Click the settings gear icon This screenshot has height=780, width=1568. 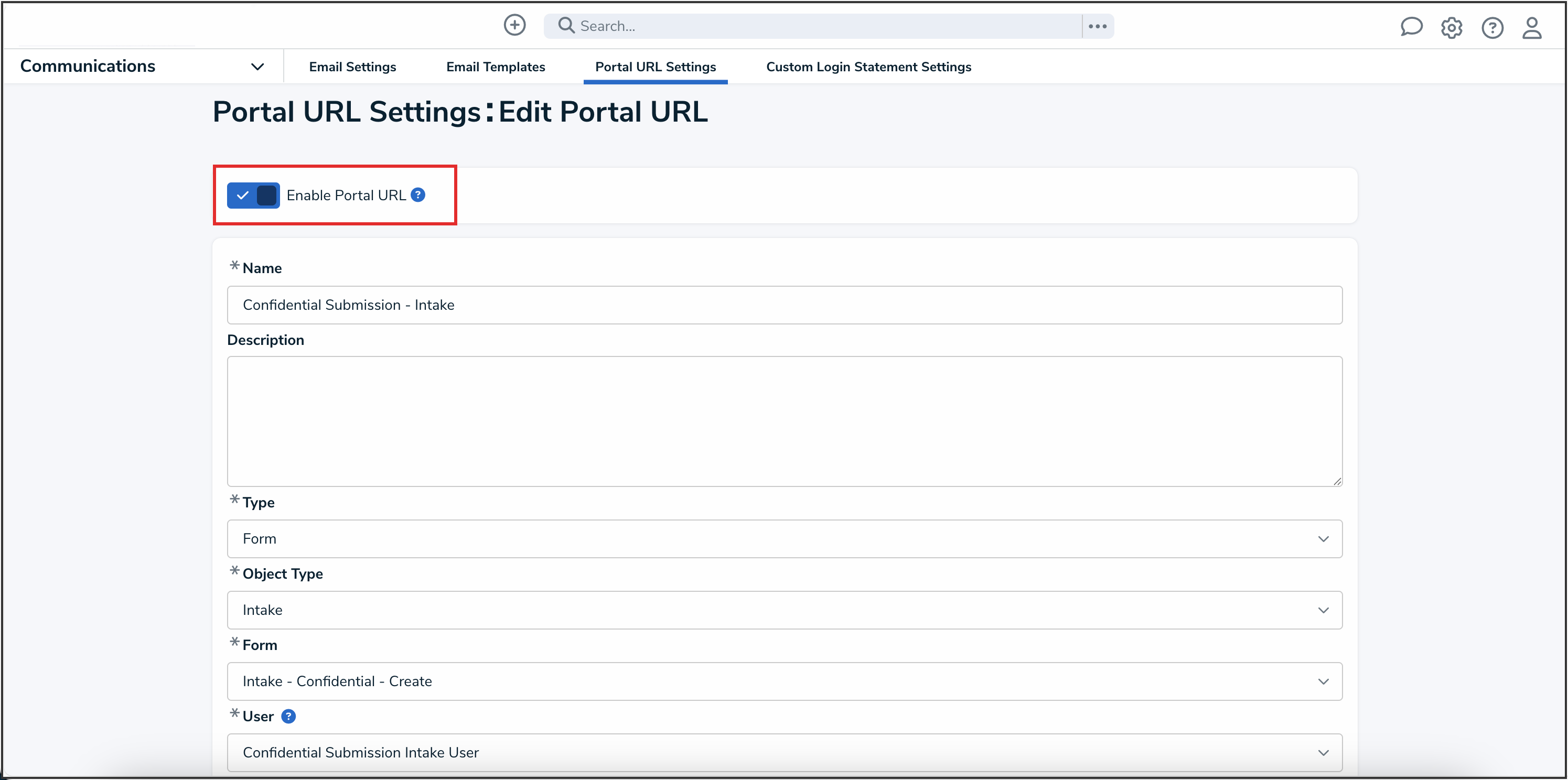pyautogui.click(x=1452, y=28)
